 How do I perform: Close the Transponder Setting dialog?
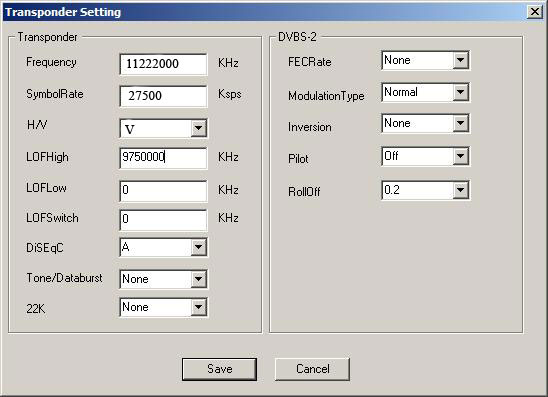[x=535, y=12]
